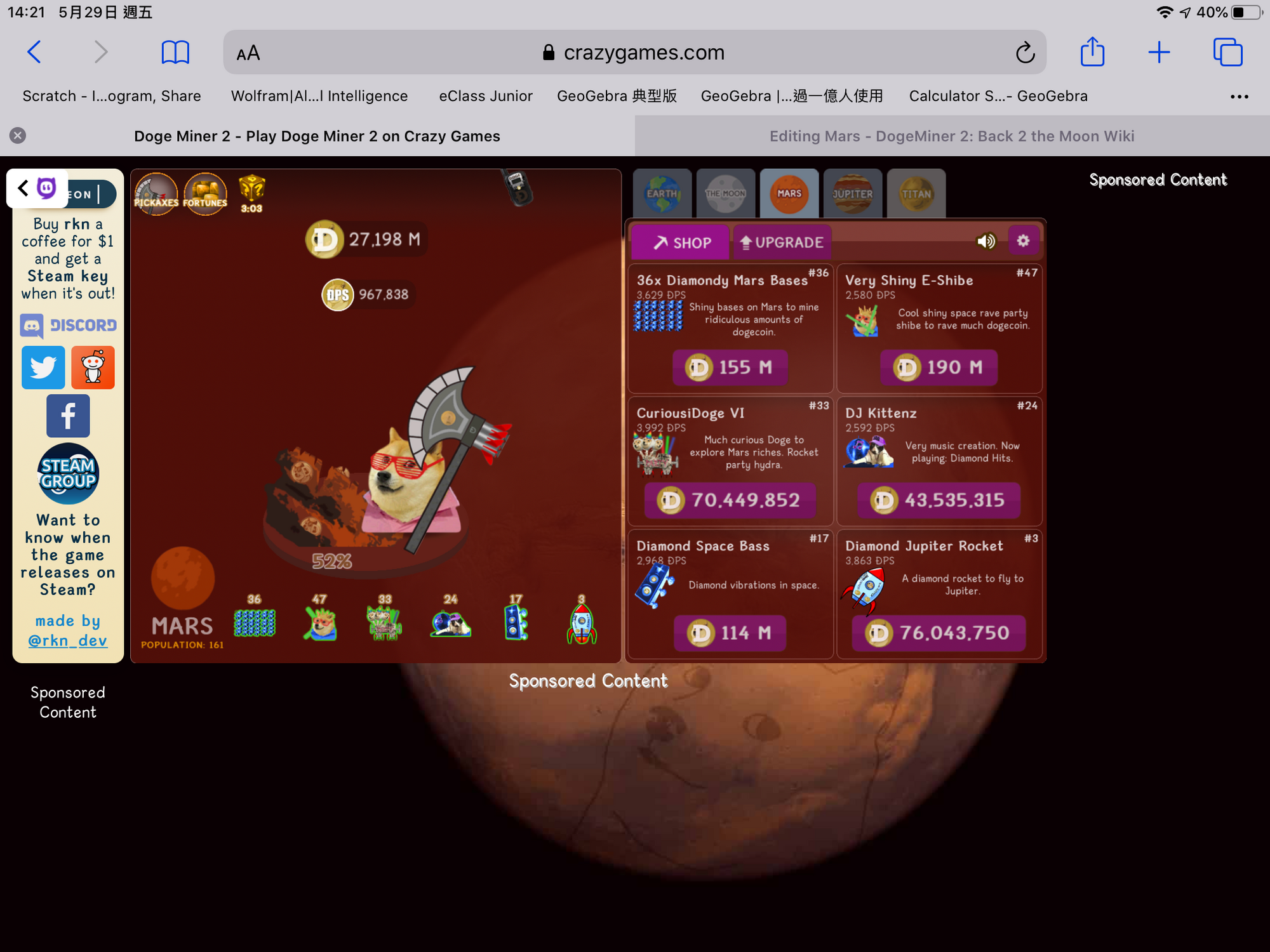Collapse the sidebar with left chevron
Screen dimensions: 1270x952
pyautogui.click(x=23, y=188)
